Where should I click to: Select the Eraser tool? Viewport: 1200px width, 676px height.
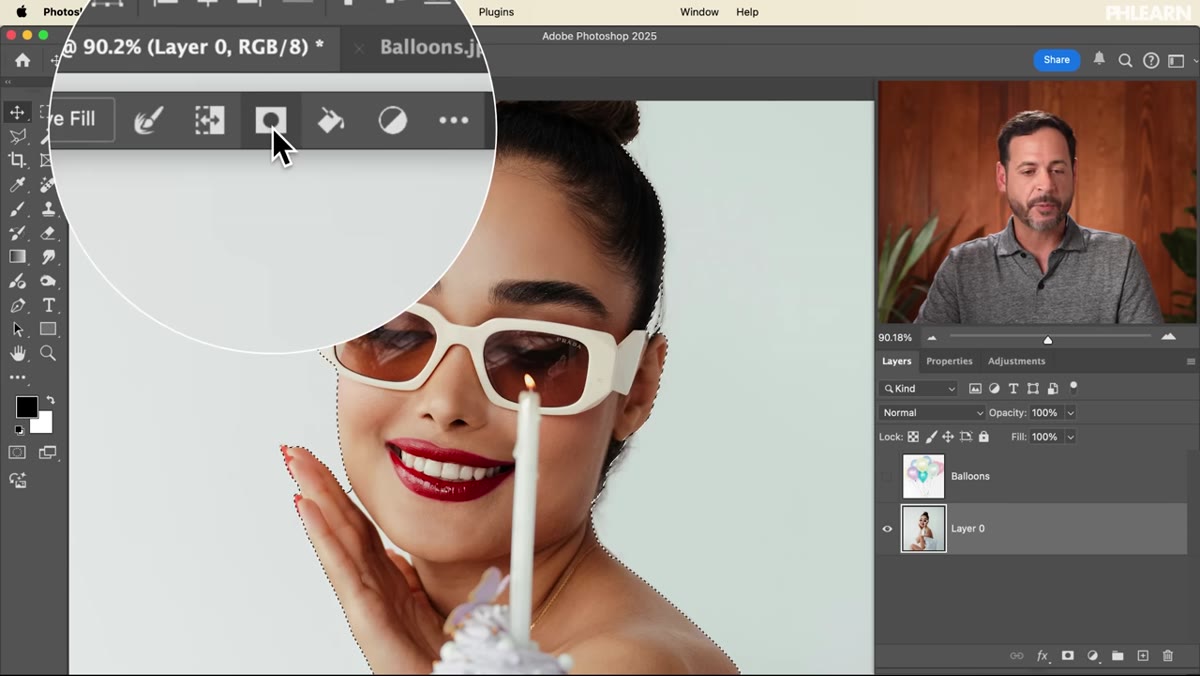coord(48,233)
